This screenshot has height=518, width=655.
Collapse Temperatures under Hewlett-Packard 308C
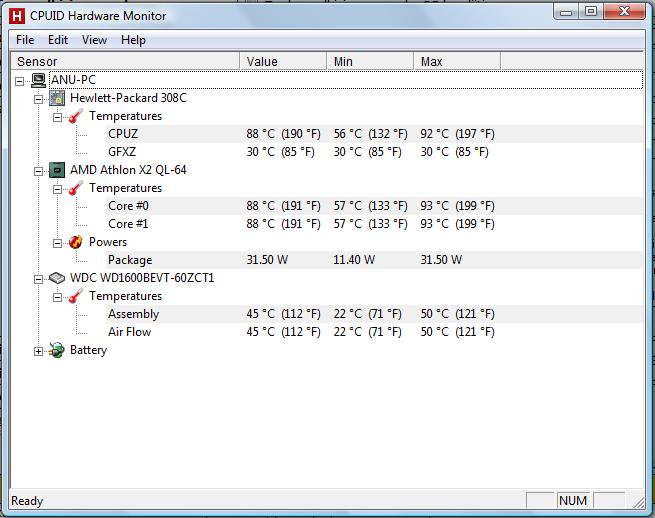[x=58, y=117]
